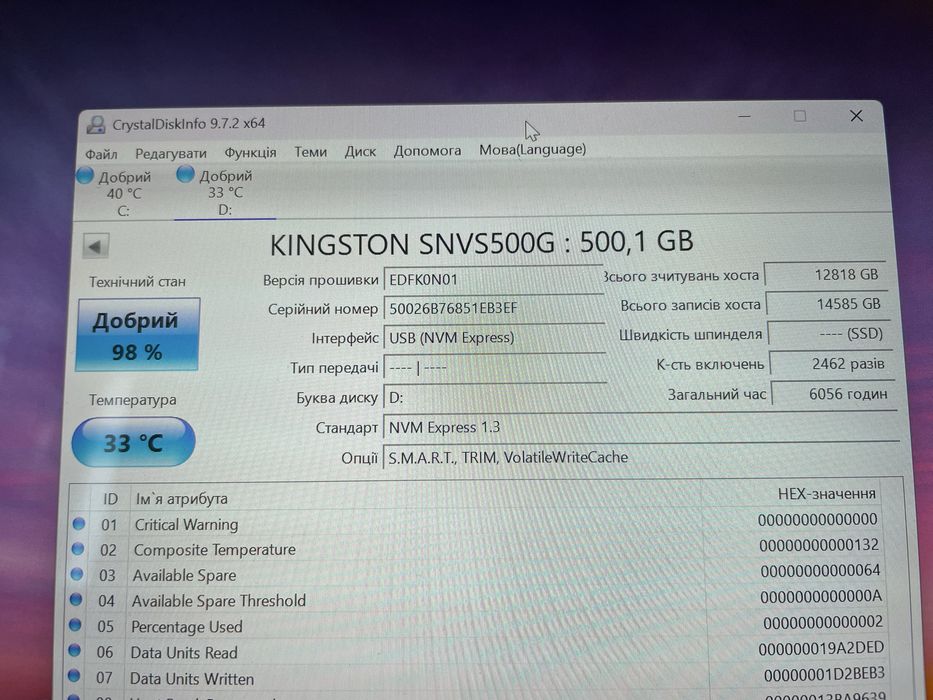The height and width of the screenshot is (700, 933).
Task: Click the firmware version field EDFK0N01
Action: pyautogui.click(x=493, y=280)
